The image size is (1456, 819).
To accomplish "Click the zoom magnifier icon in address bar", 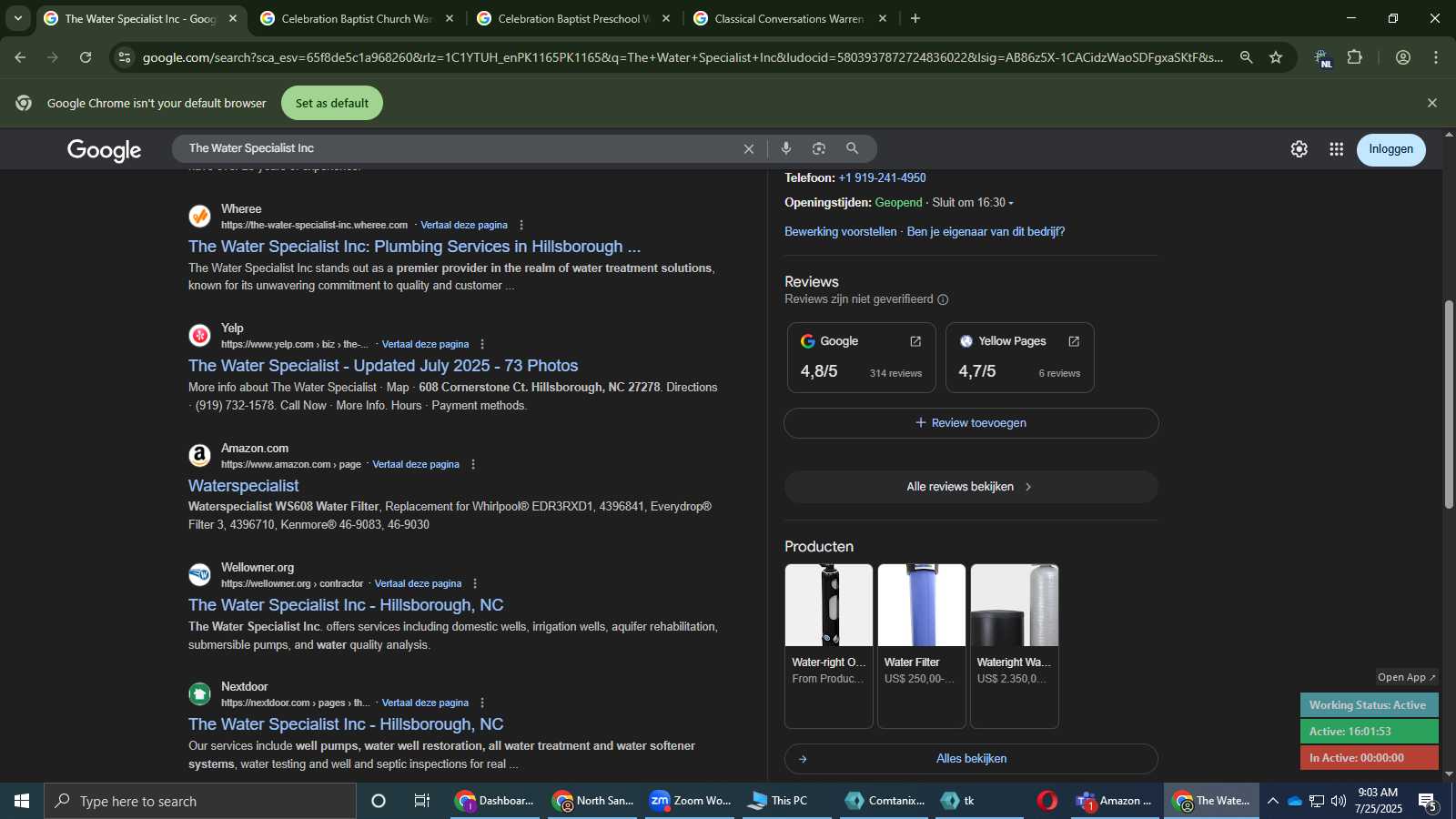I will point(1246,57).
